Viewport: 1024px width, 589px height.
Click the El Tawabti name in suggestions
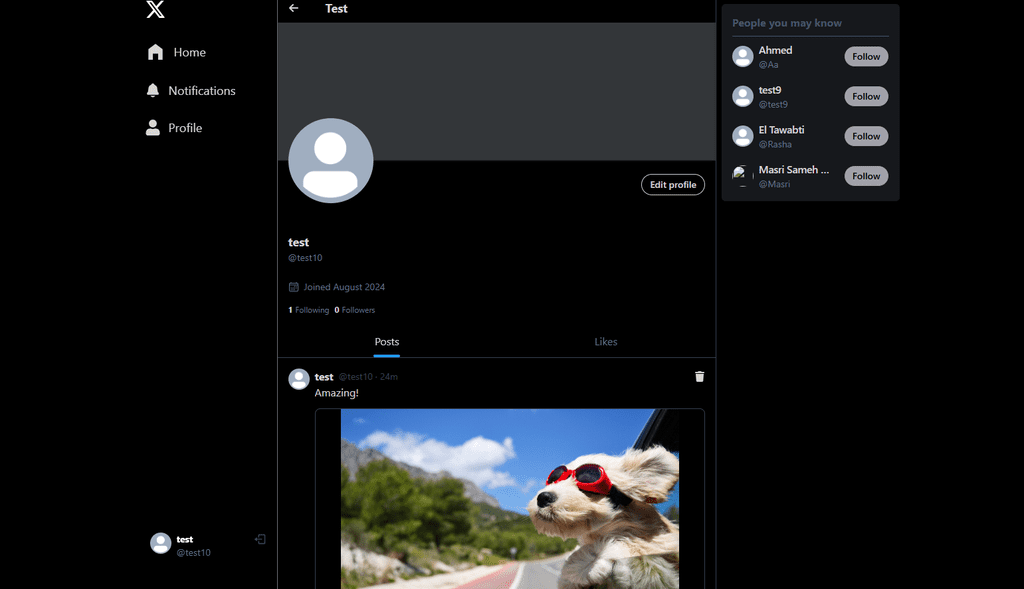781,130
